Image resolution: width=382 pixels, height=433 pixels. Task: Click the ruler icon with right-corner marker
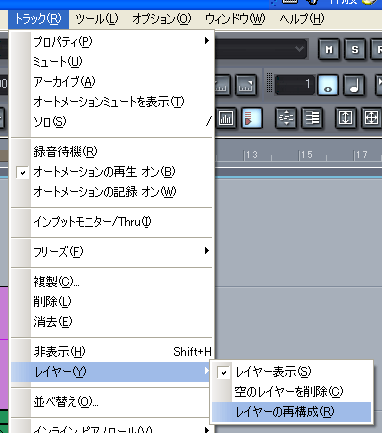coord(246,85)
